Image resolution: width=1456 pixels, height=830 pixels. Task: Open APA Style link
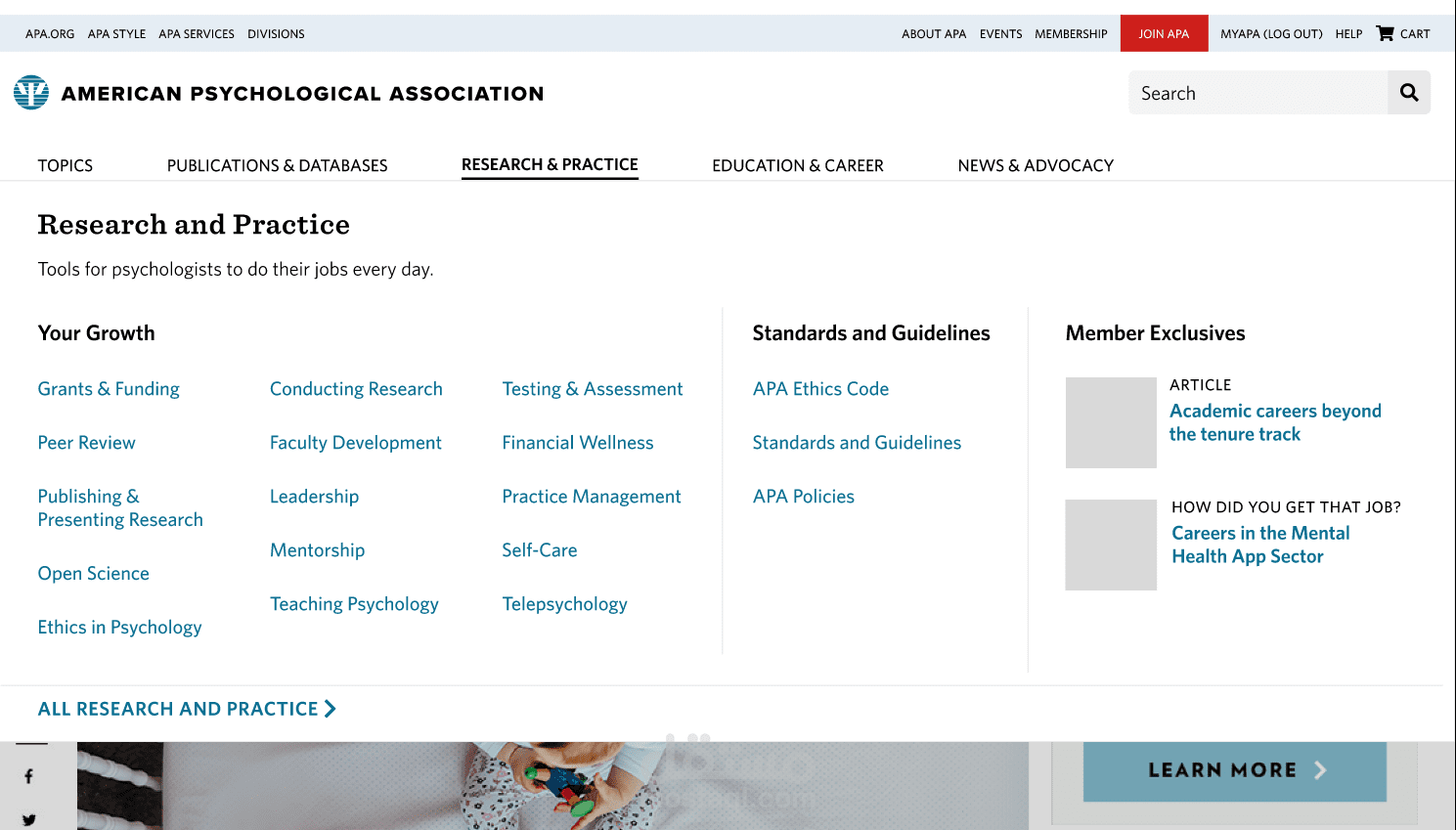click(x=116, y=33)
